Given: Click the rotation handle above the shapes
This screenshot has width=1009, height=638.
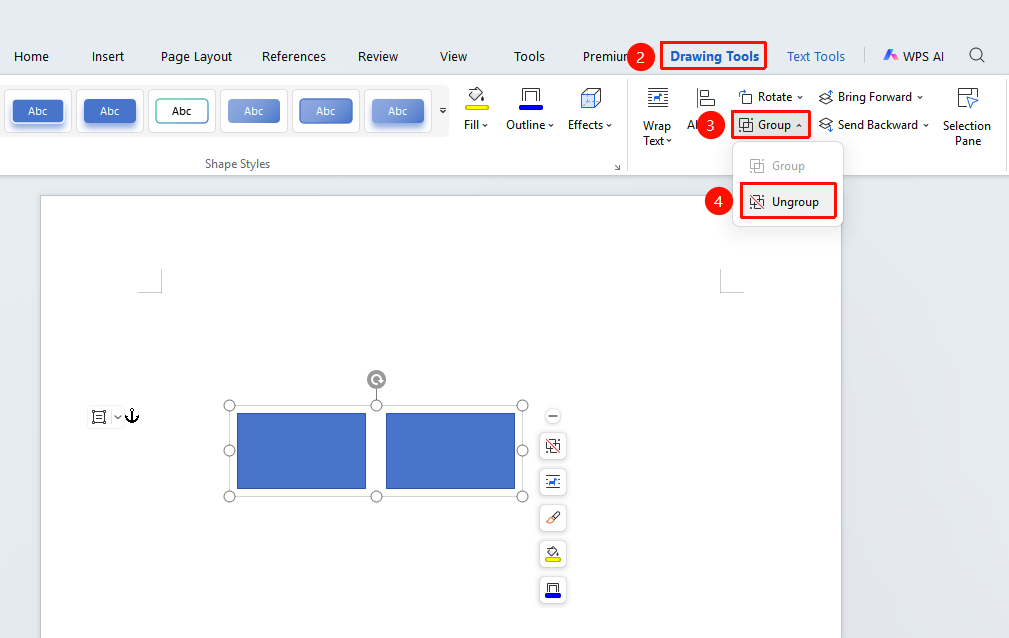Looking at the screenshot, I should 376,379.
